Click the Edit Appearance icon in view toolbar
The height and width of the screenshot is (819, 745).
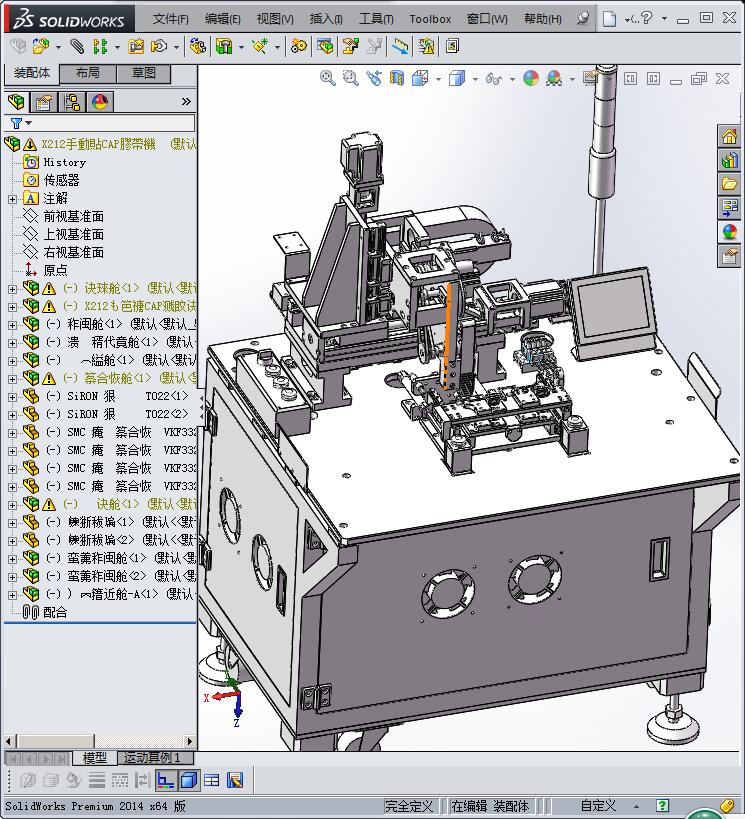531,78
